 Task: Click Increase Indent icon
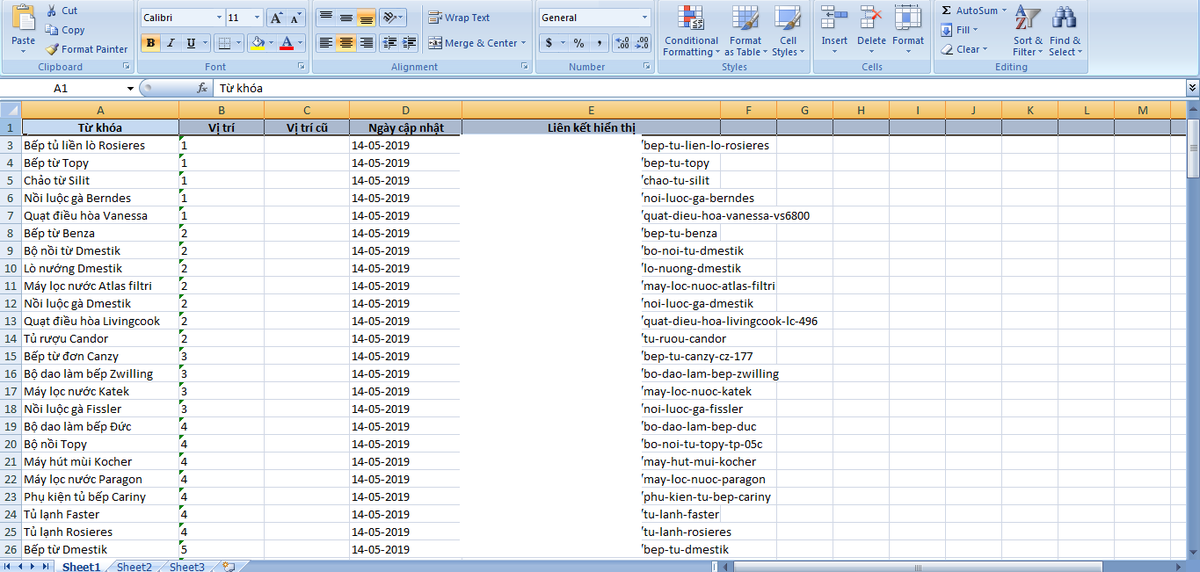[x=408, y=43]
